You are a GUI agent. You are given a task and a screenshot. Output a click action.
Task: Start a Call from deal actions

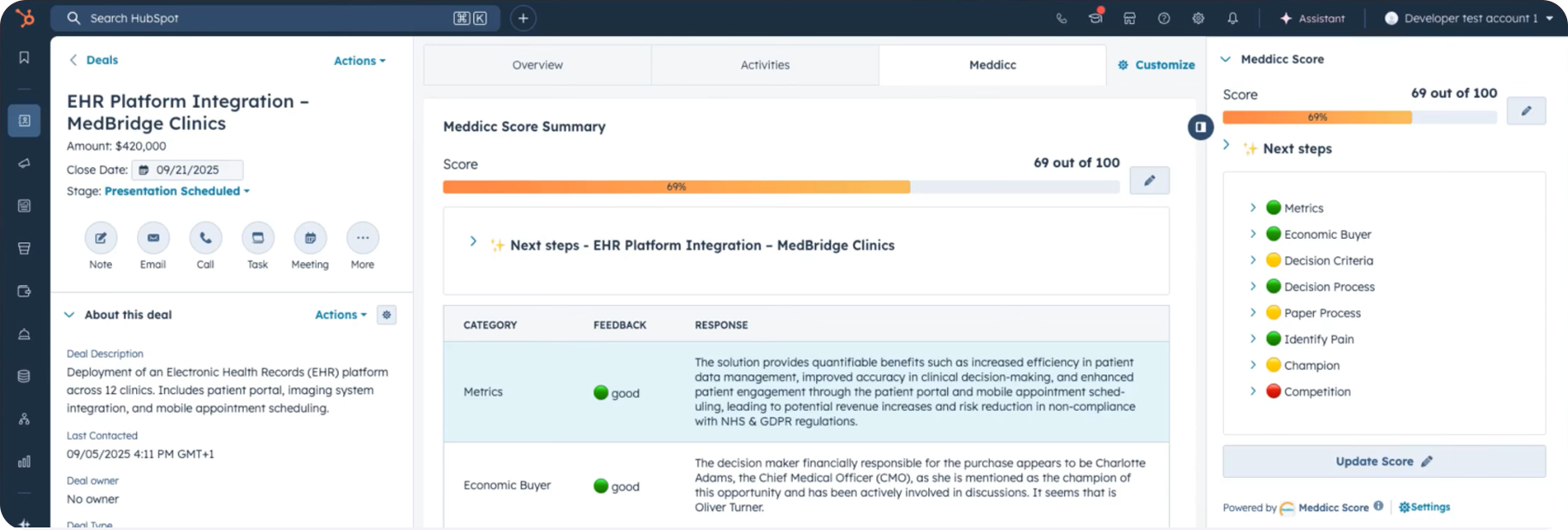tap(205, 238)
